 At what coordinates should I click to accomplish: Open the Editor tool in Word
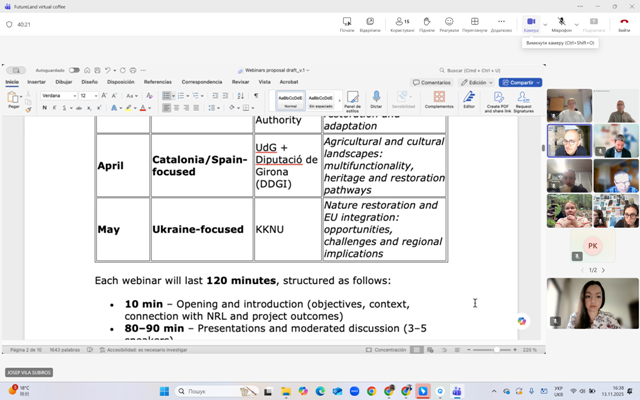(x=469, y=98)
